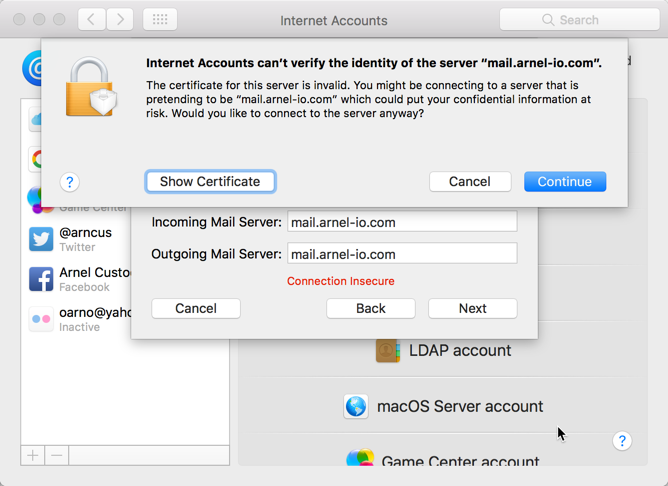Cancel the mail server setup sheet
This screenshot has width=668, height=486.
pos(195,308)
